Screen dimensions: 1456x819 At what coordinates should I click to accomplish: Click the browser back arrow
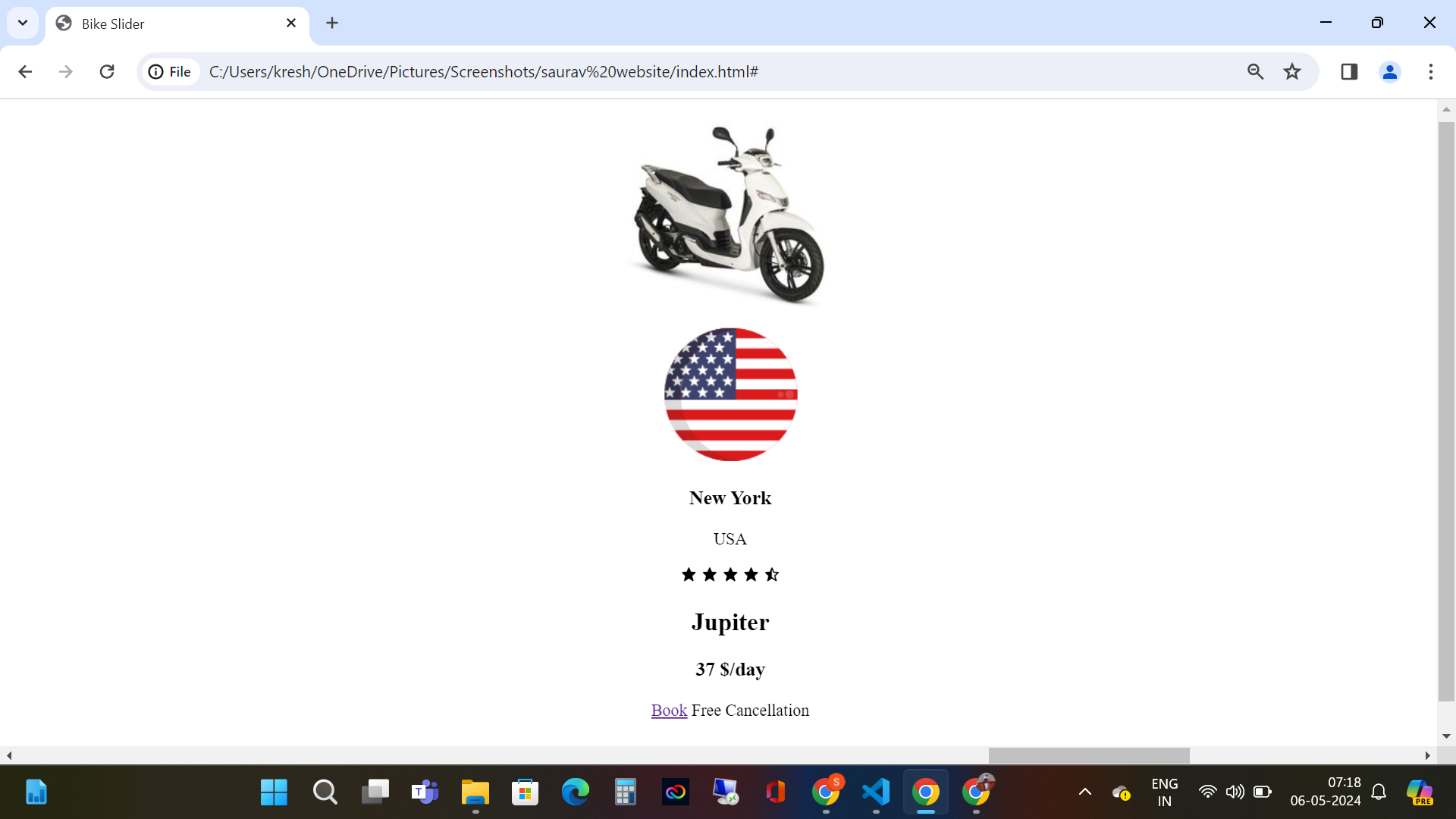[25, 71]
